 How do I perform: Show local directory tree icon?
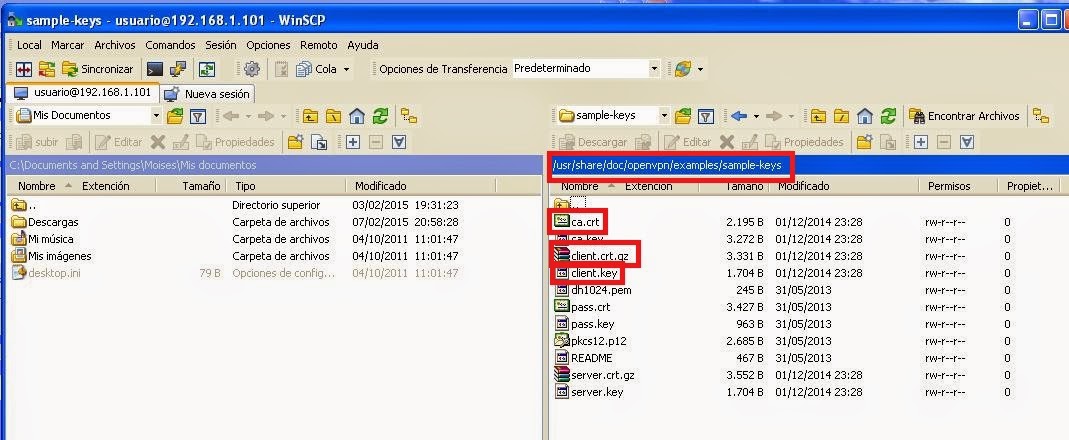(408, 116)
